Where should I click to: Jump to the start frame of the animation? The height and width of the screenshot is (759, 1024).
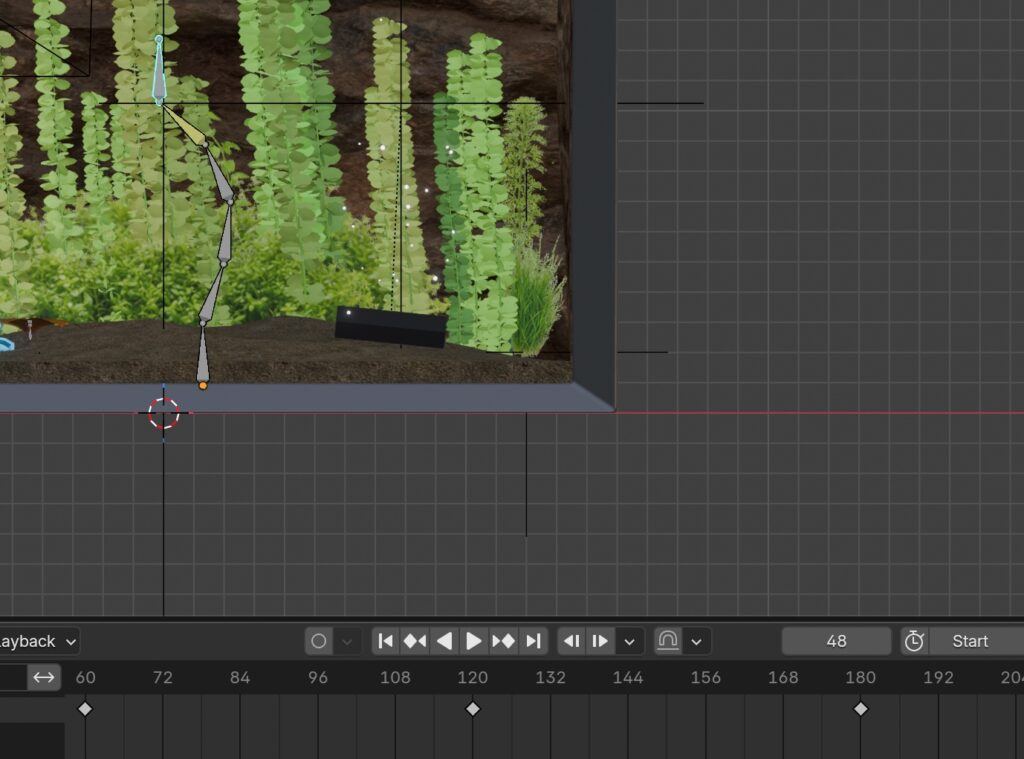386,641
